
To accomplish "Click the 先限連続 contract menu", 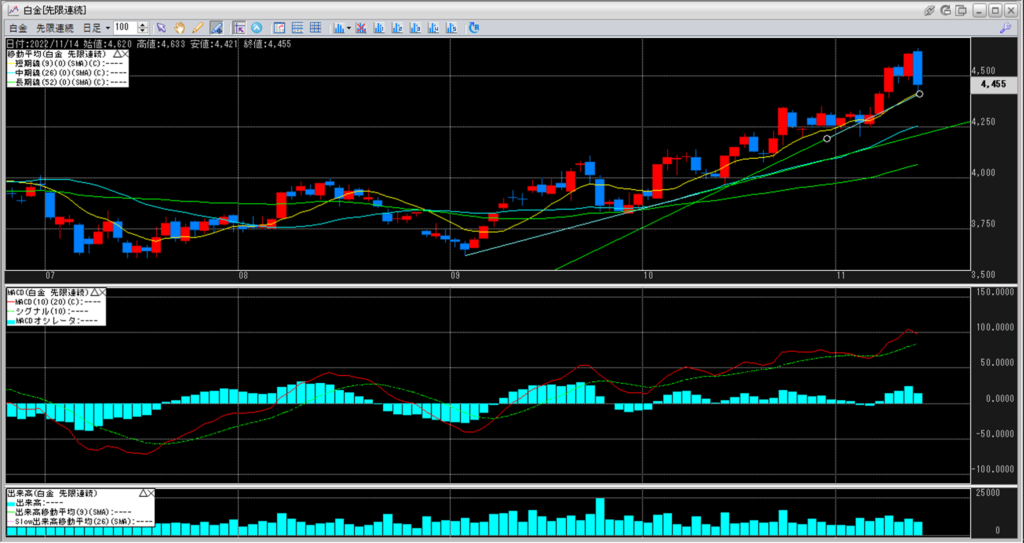I will (52, 27).
